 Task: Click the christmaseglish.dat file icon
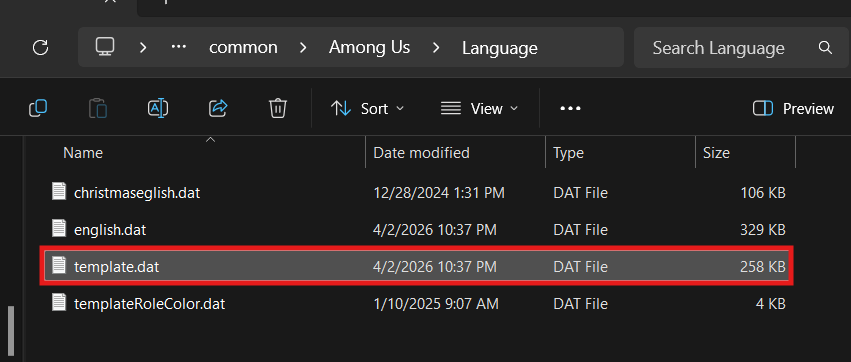[x=59, y=192]
